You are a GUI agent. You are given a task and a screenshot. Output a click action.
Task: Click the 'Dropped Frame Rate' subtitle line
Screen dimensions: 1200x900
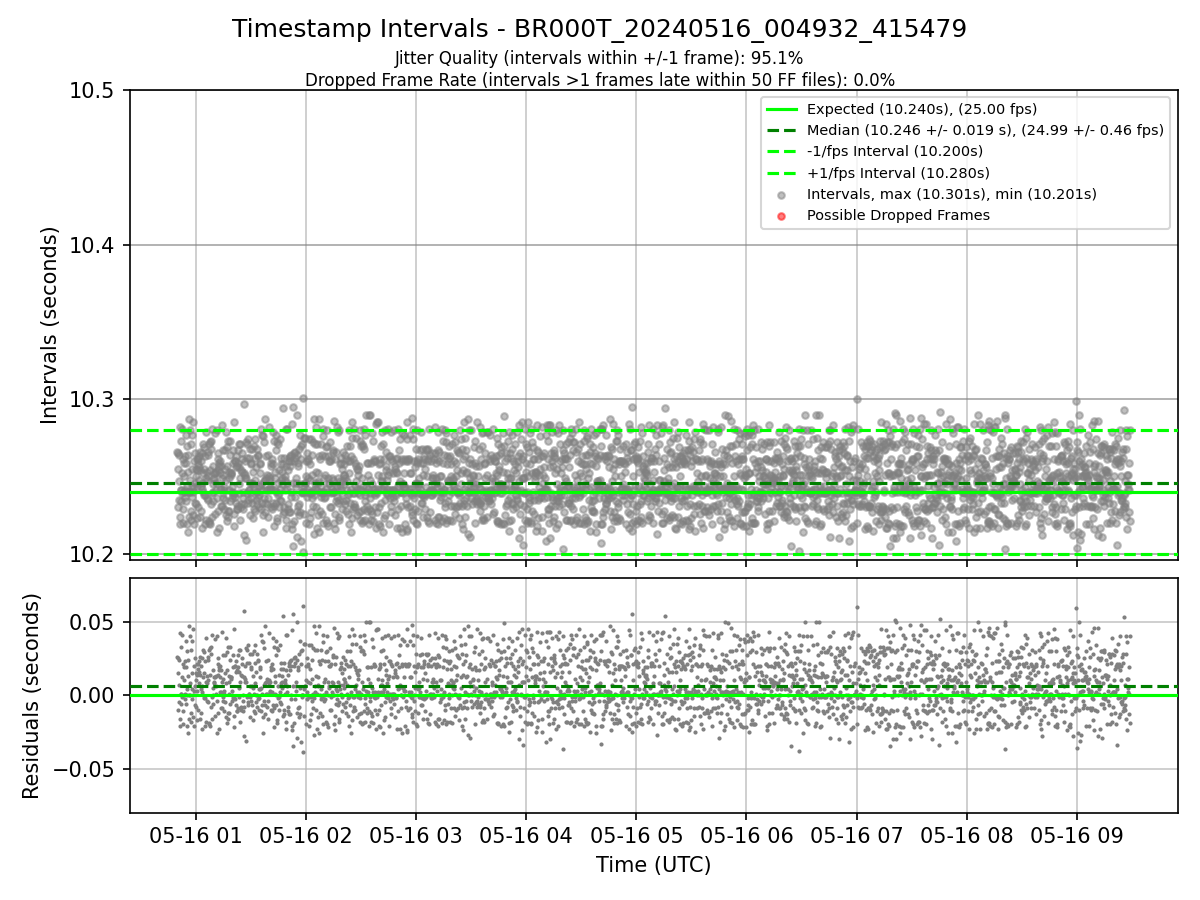(599, 80)
